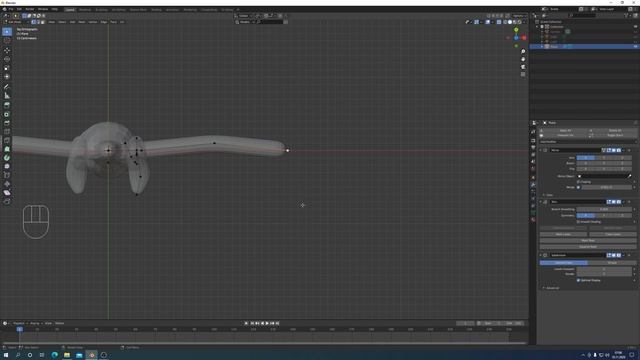This screenshot has width=640, height=360.
Task: Toggle Optimal Display in Subdivision modifier
Action: [578, 280]
